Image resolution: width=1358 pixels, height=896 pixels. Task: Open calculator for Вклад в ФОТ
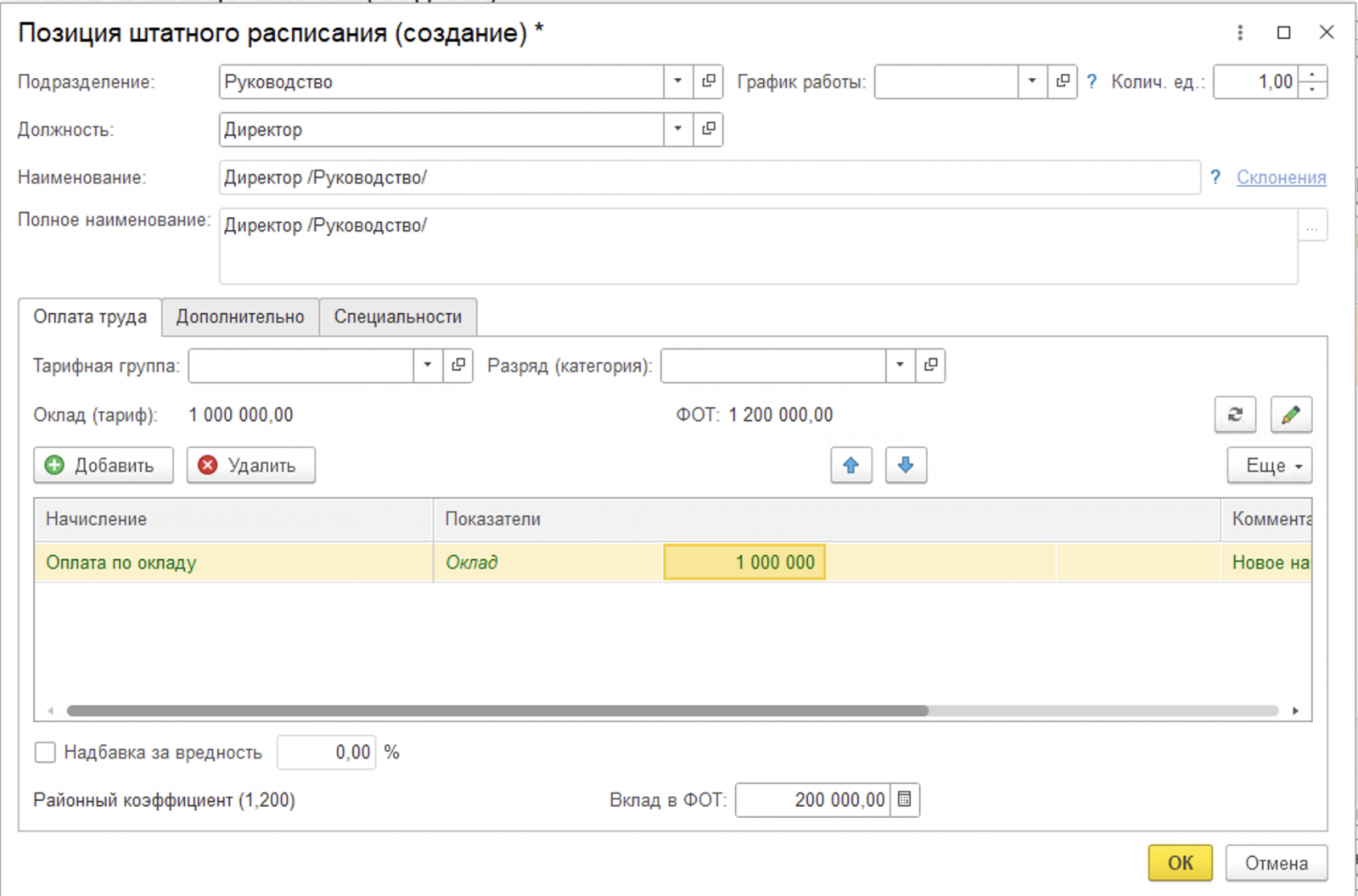(x=905, y=799)
